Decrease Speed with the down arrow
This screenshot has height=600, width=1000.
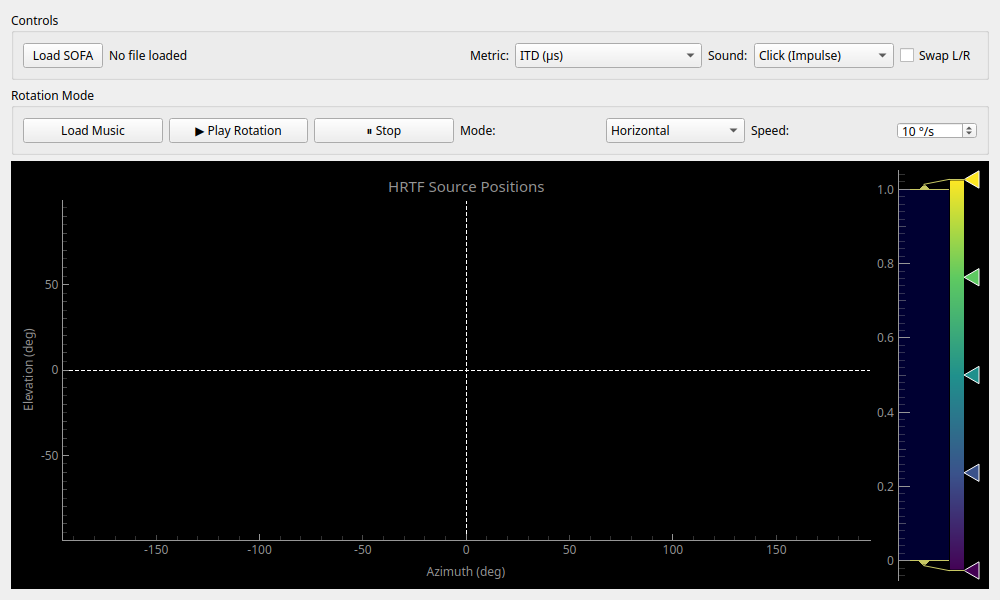click(x=970, y=135)
